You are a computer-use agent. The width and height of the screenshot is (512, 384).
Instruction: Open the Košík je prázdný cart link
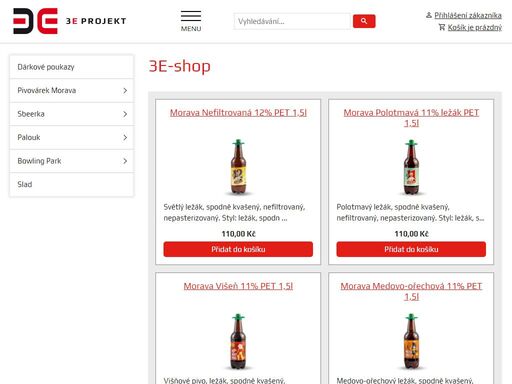(474, 27)
